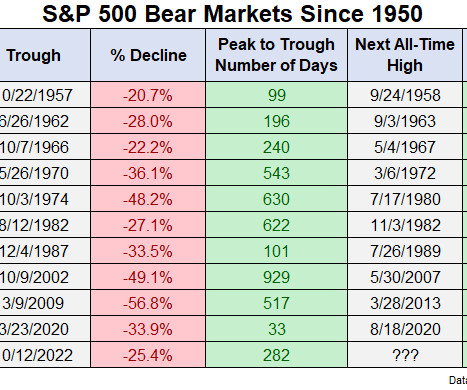The image size is (467, 390).
Task: Select the 7/17/1980 all-time high cell
Action: [x=405, y=199]
